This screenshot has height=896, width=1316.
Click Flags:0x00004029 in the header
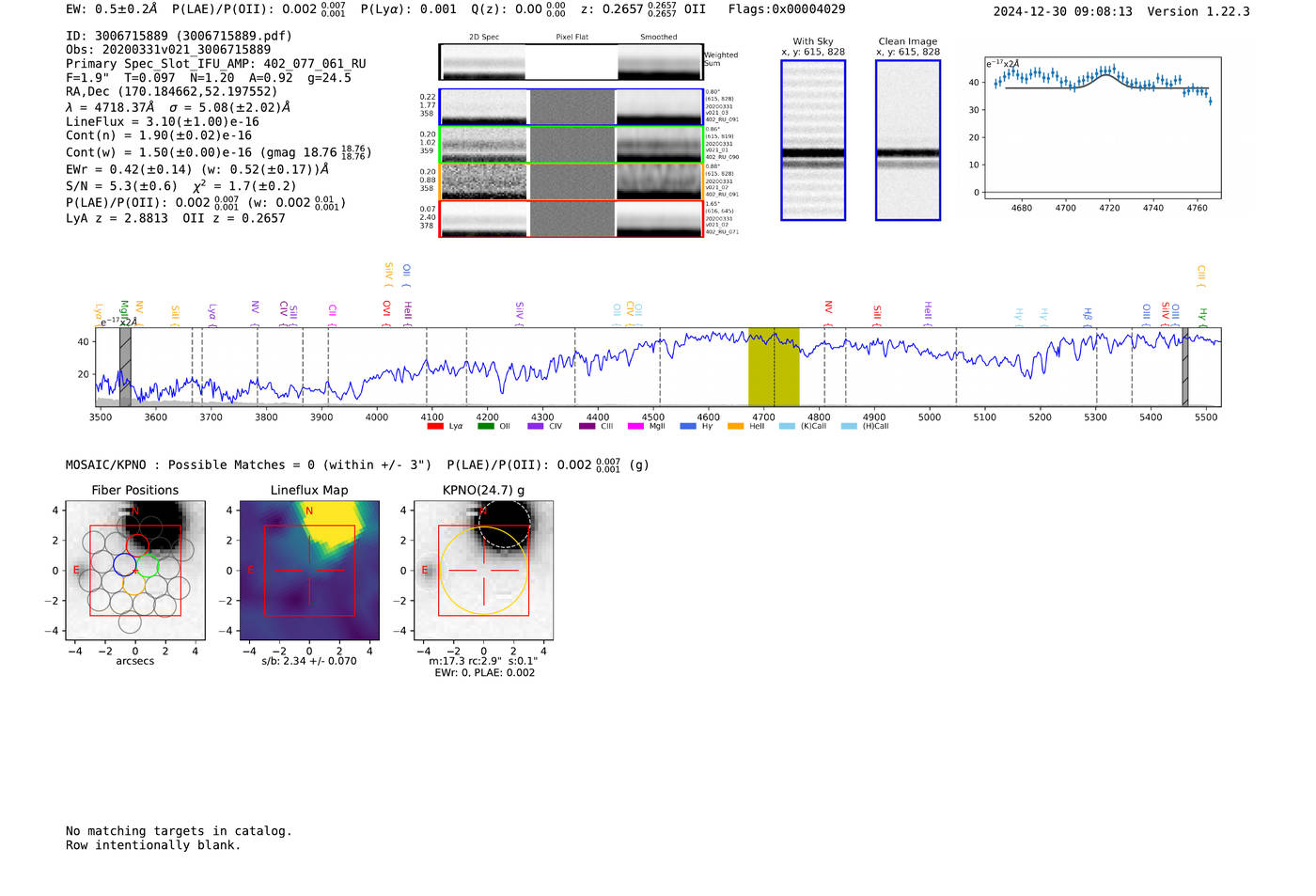point(787,9)
